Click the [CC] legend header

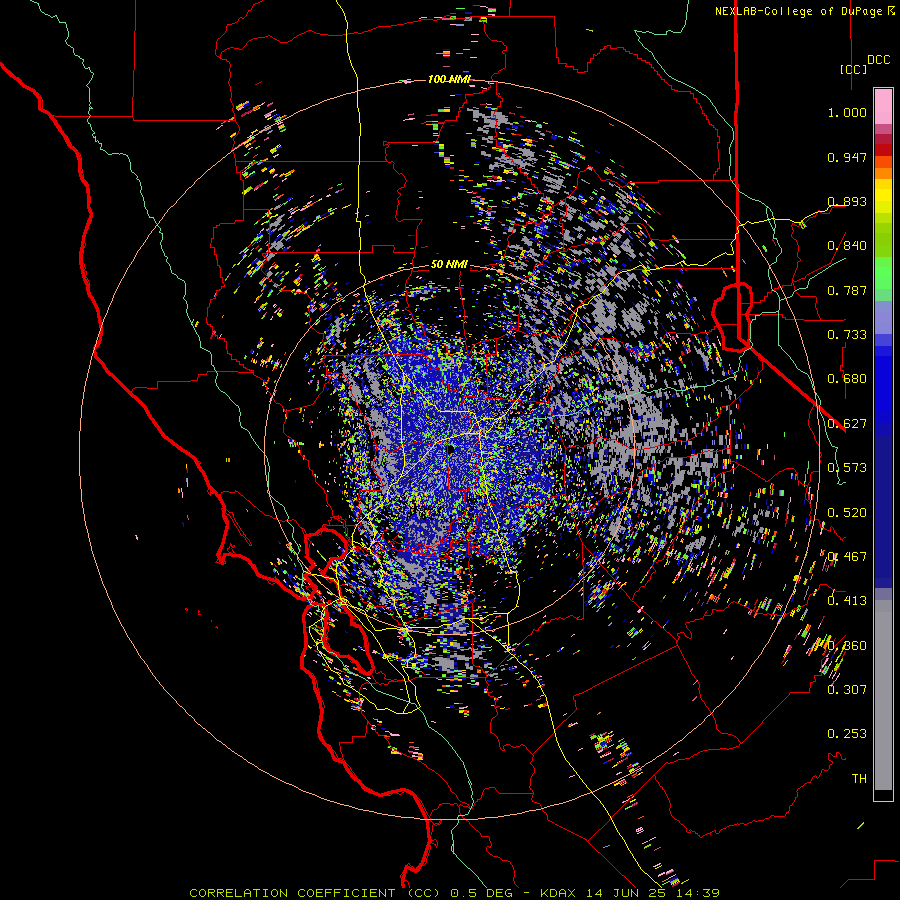(854, 69)
